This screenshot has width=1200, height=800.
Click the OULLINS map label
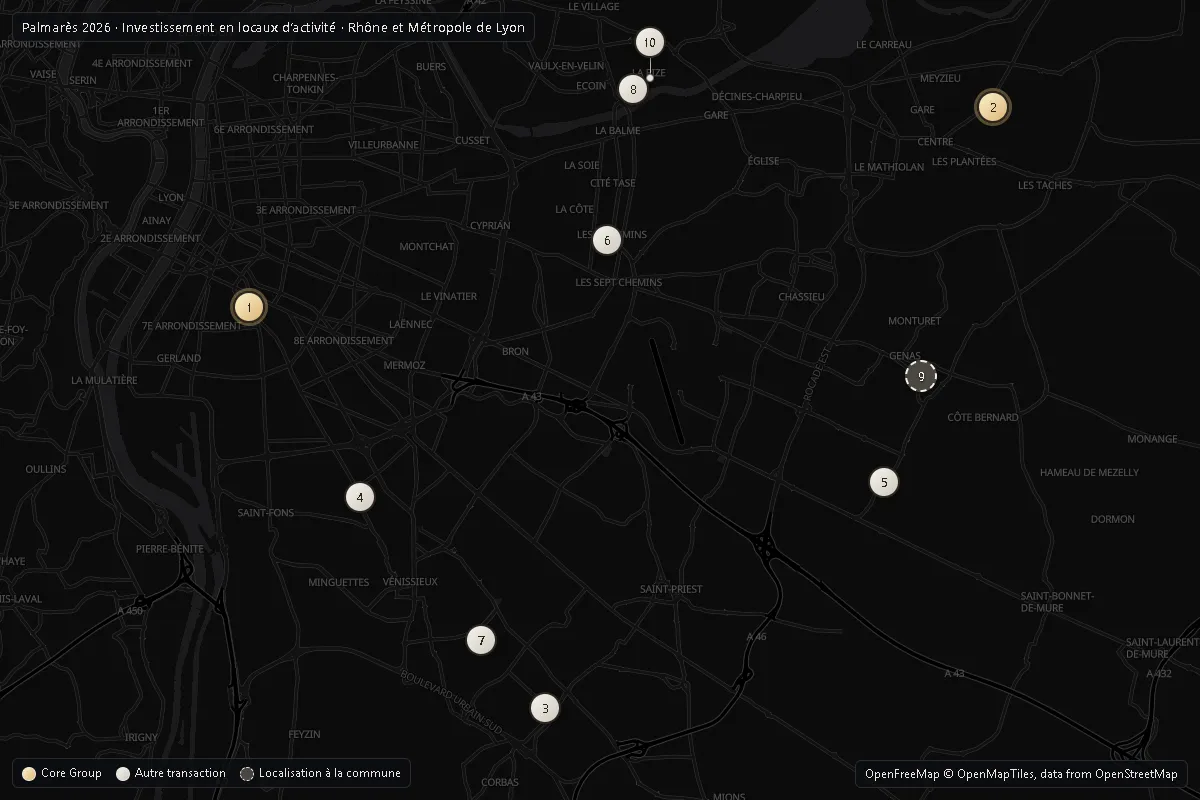(46, 470)
